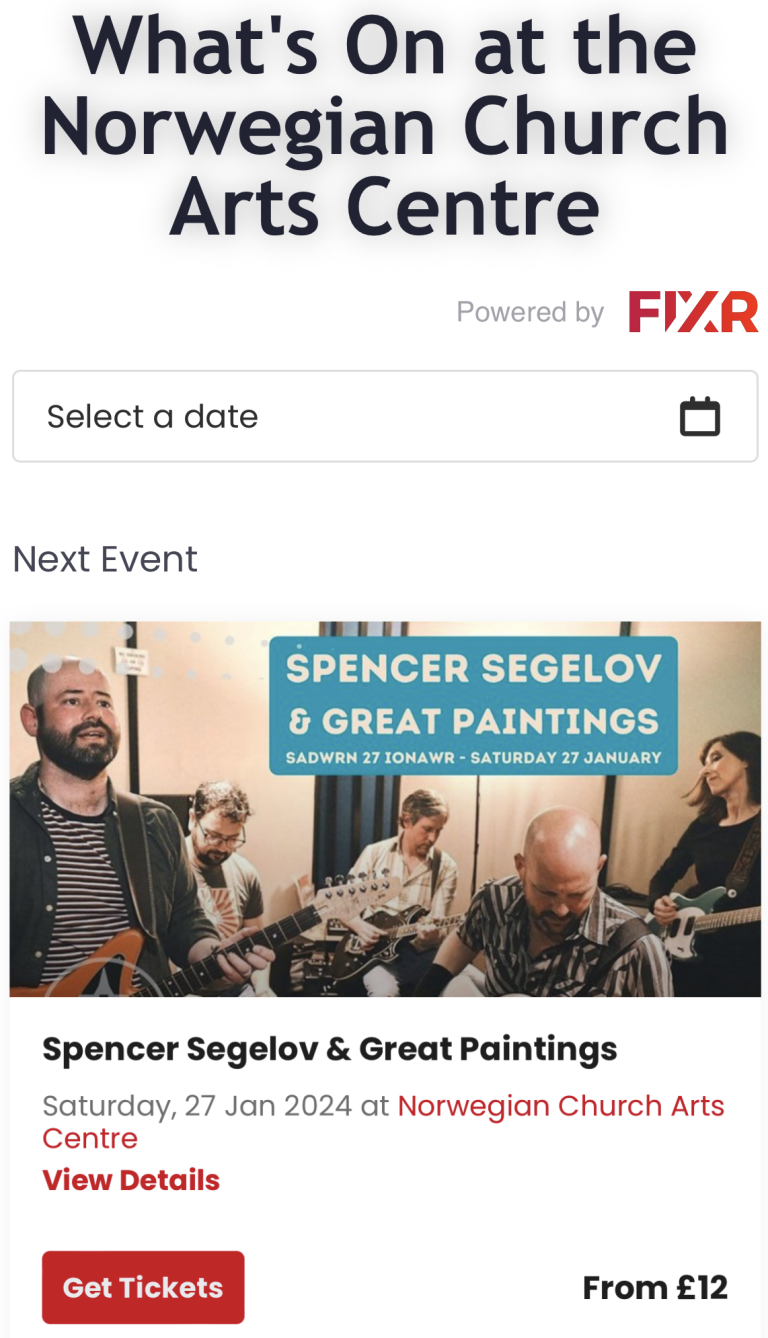768x1338 pixels.
Task: Click the Get Tickets button
Action: pyautogui.click(x=143, y=1287)
